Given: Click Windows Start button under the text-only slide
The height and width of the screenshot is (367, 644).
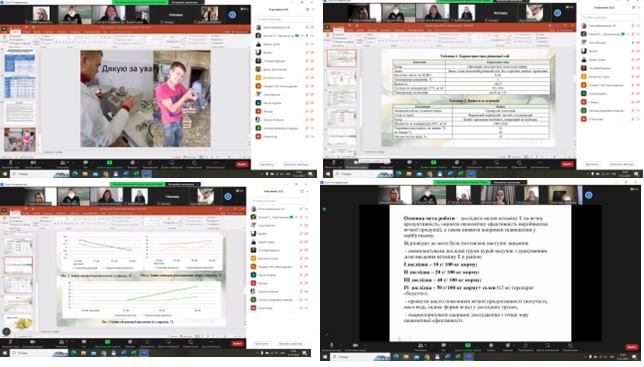Looking at the screenshot, I should click(x=325, y=357).
